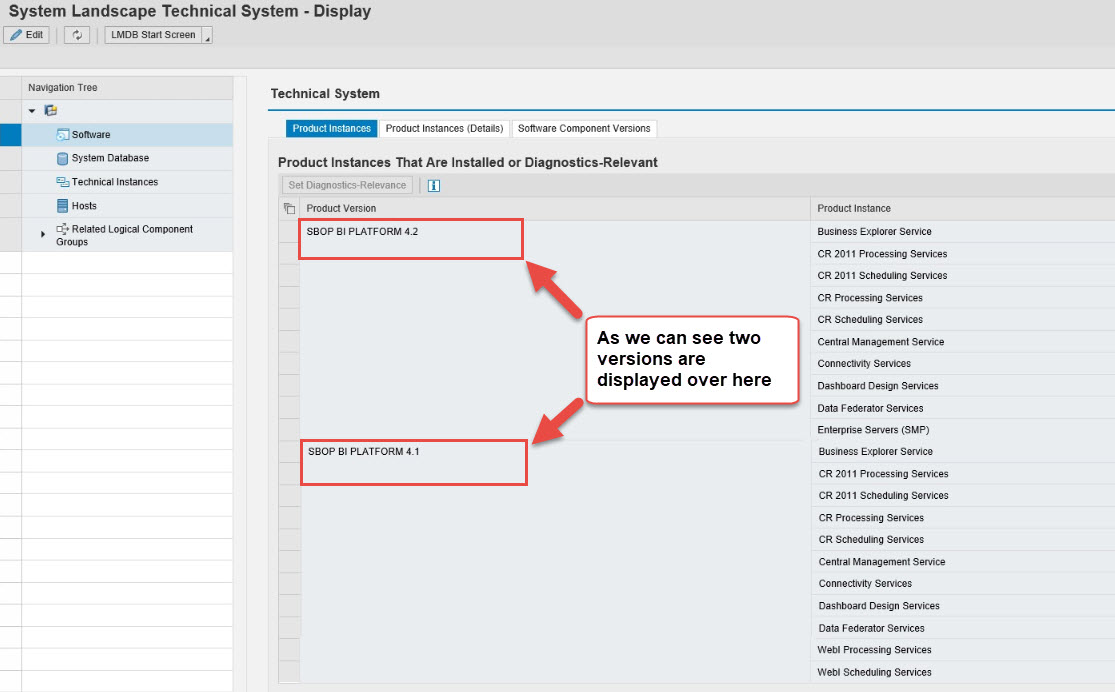Viewport: 1115px width, 692px height.
Task: Select the WebI Scheduling Services product instance
Action: (x=875, y=672)
